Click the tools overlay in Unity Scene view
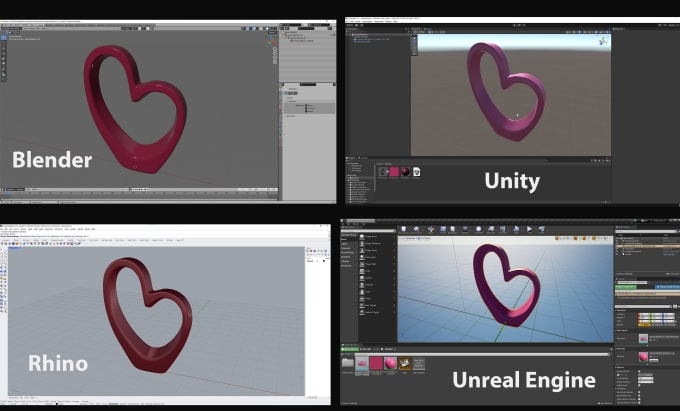Screen dimensions: 680x411 pyautogui.click(x=414, y=45)
